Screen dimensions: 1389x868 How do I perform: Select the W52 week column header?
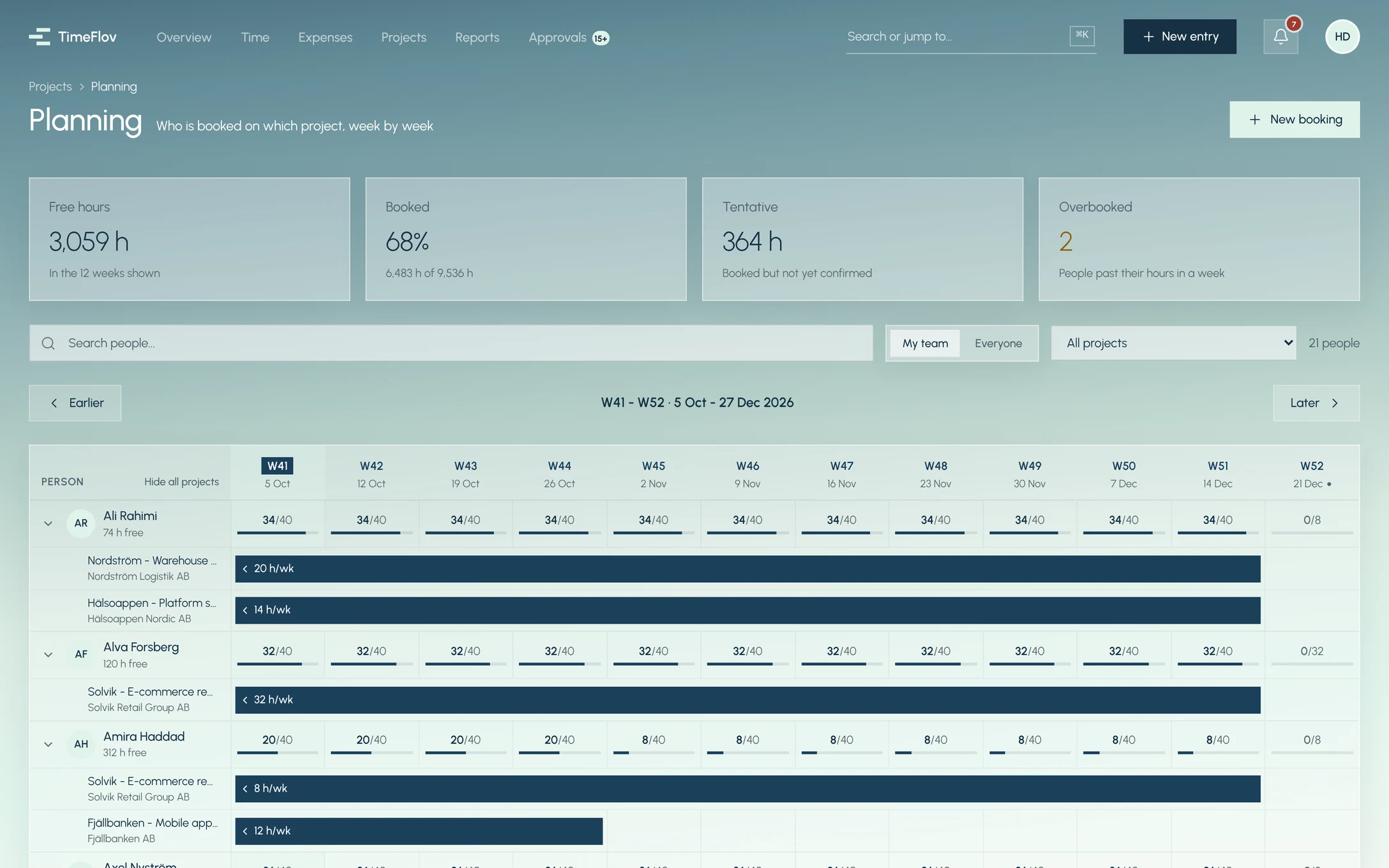pyautogui.click(x=1312, y=474)
